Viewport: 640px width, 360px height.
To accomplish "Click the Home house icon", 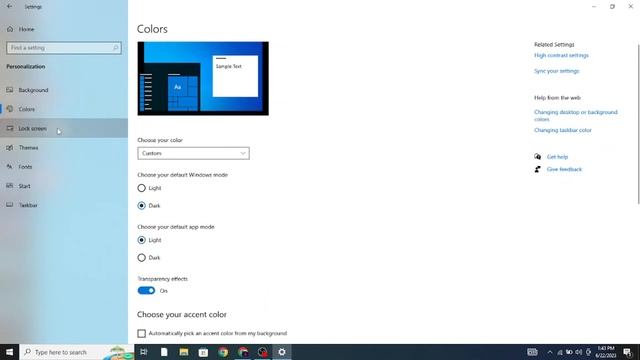I will tap(10, 29).
